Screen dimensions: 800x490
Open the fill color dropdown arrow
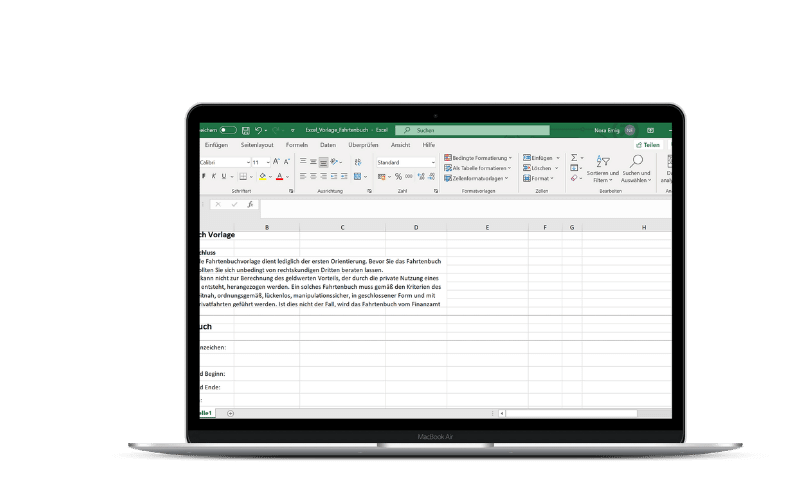270,177
